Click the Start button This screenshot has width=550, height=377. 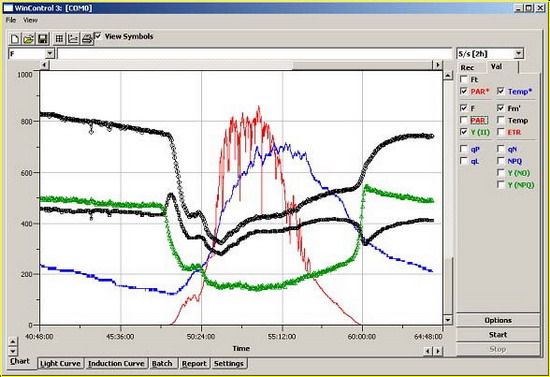tap(498, 335)
